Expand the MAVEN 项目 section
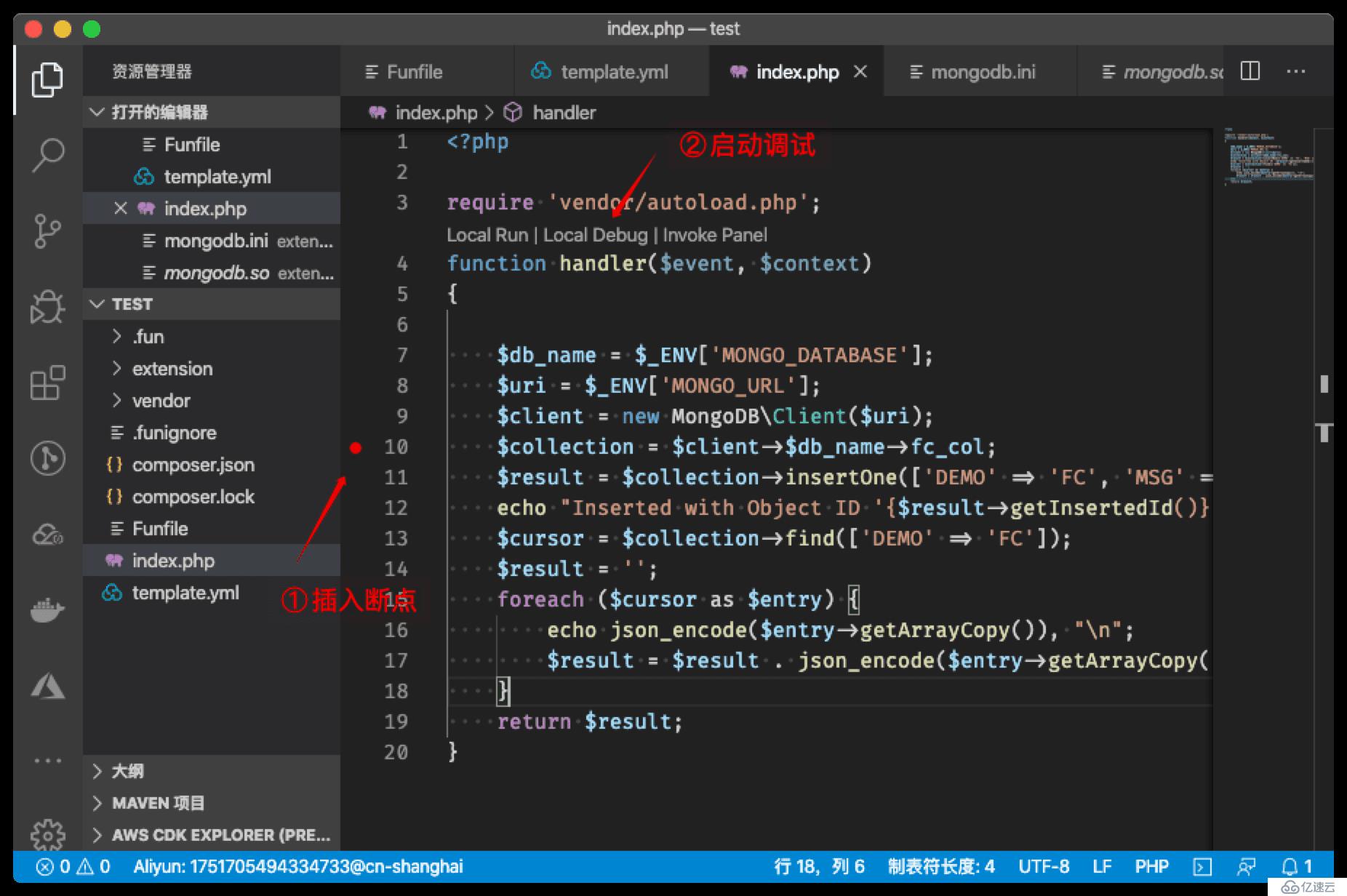The image size is (1347, 896). (x=211, y=803)
